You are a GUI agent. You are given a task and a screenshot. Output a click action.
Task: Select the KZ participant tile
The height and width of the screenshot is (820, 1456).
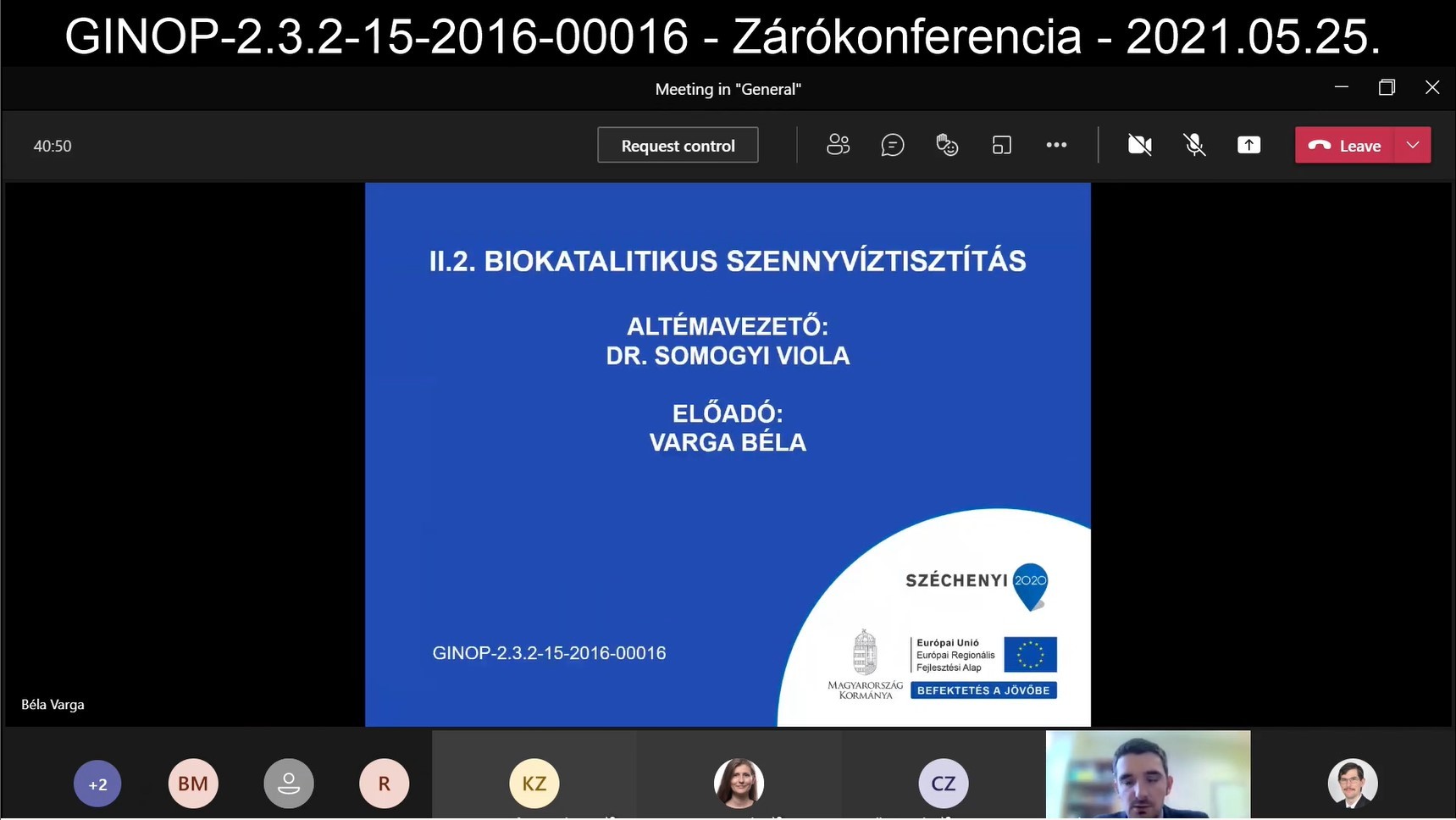point(534,784)
